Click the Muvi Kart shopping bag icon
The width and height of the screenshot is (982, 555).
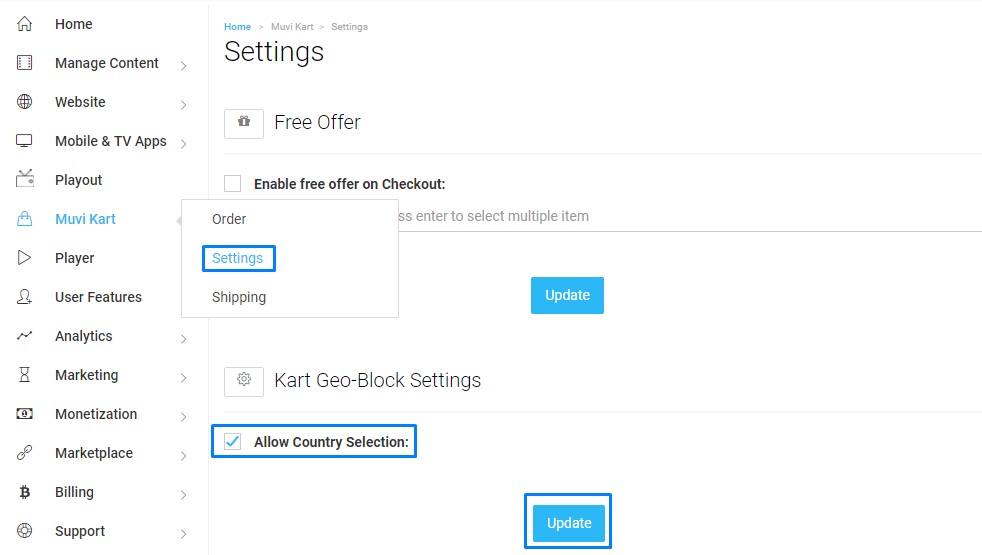pyautogui.click(x=24, y=219)
